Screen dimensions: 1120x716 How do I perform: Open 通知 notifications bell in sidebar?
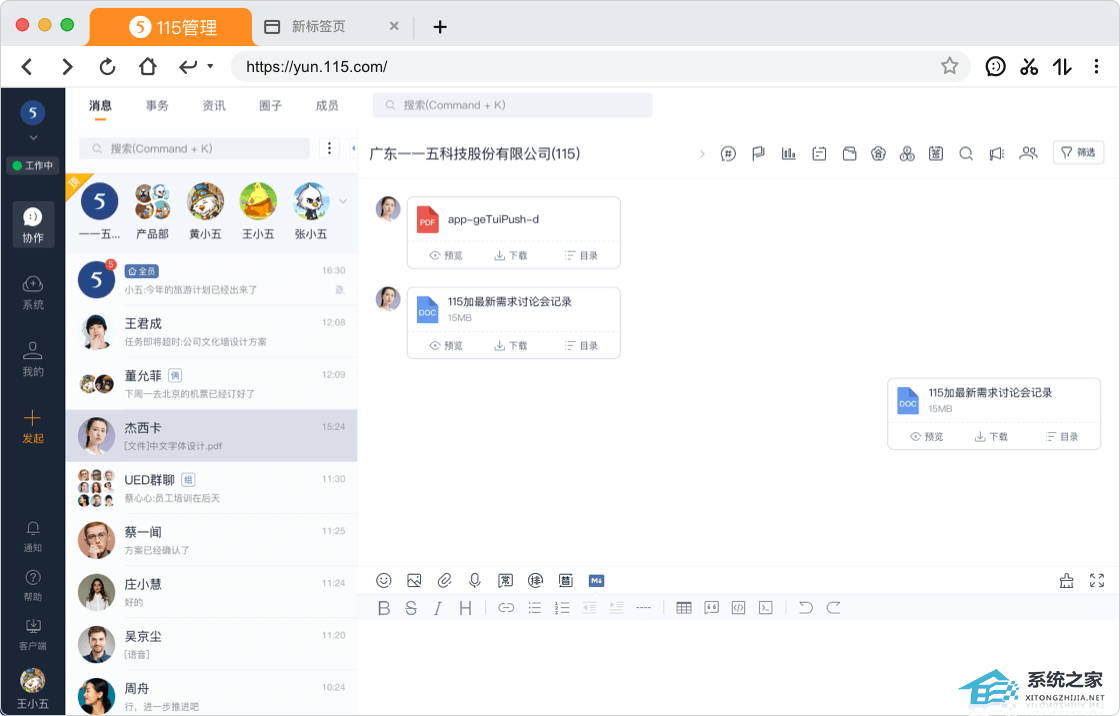[x=33, y=537]
